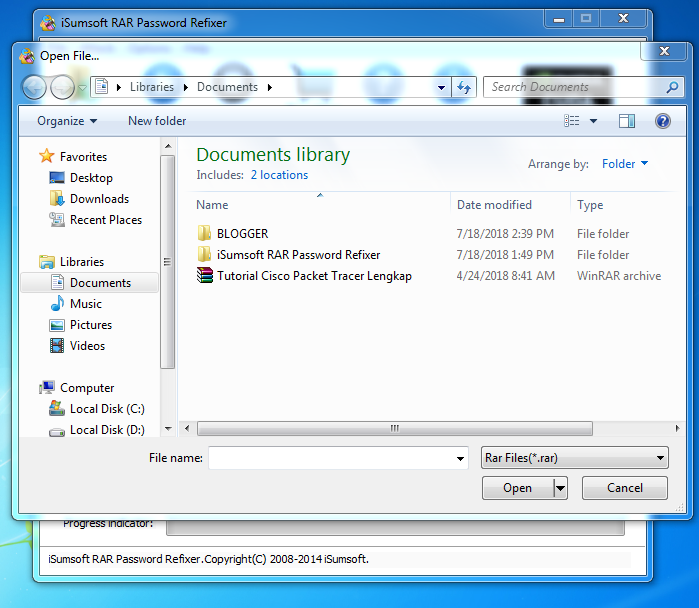Image resolution: width=699 pixels, height=608 pixels.
Task: Click the horizontal scrollbar thumb
Action: click(x=395, y=428)
